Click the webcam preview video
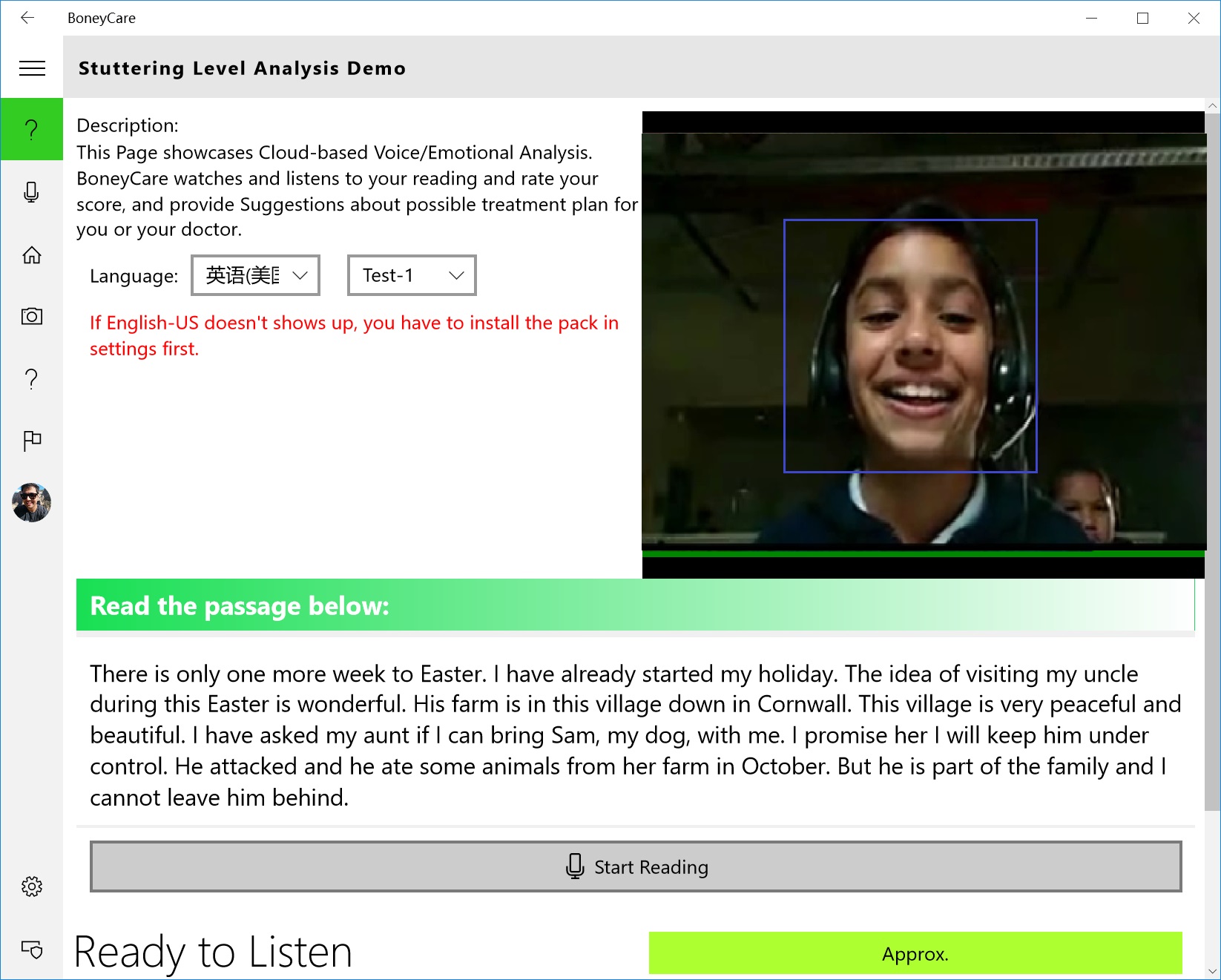Image resolution: width=1221 pixels, height=980 pixels. tap(923, 341)
